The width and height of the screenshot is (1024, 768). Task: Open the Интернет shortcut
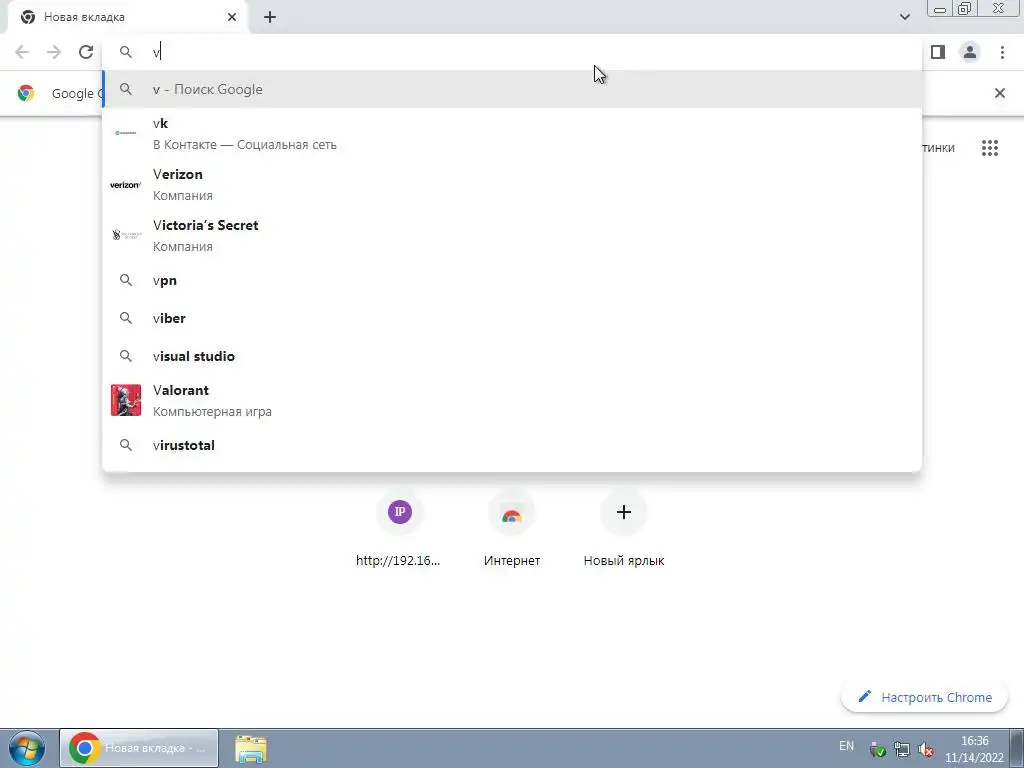(x=512, y=529)
